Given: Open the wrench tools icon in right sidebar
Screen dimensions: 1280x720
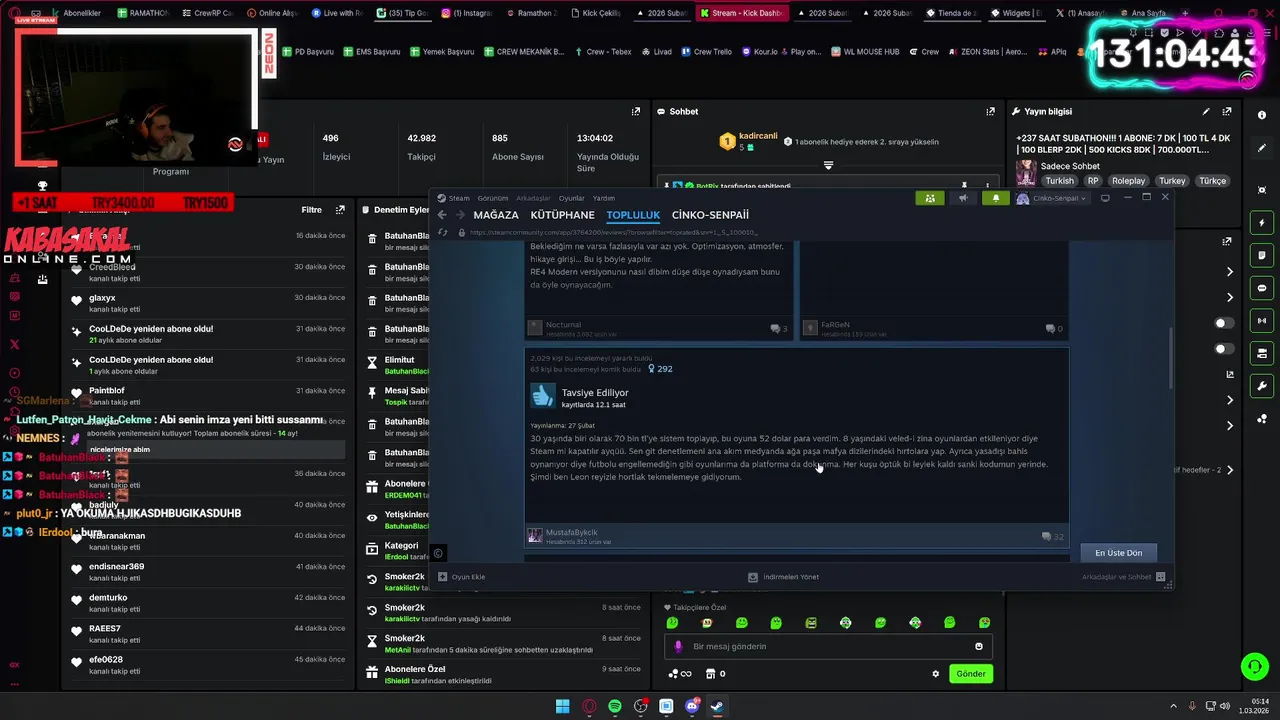Looking at the screenshot, I should (x=1262, y=386).
